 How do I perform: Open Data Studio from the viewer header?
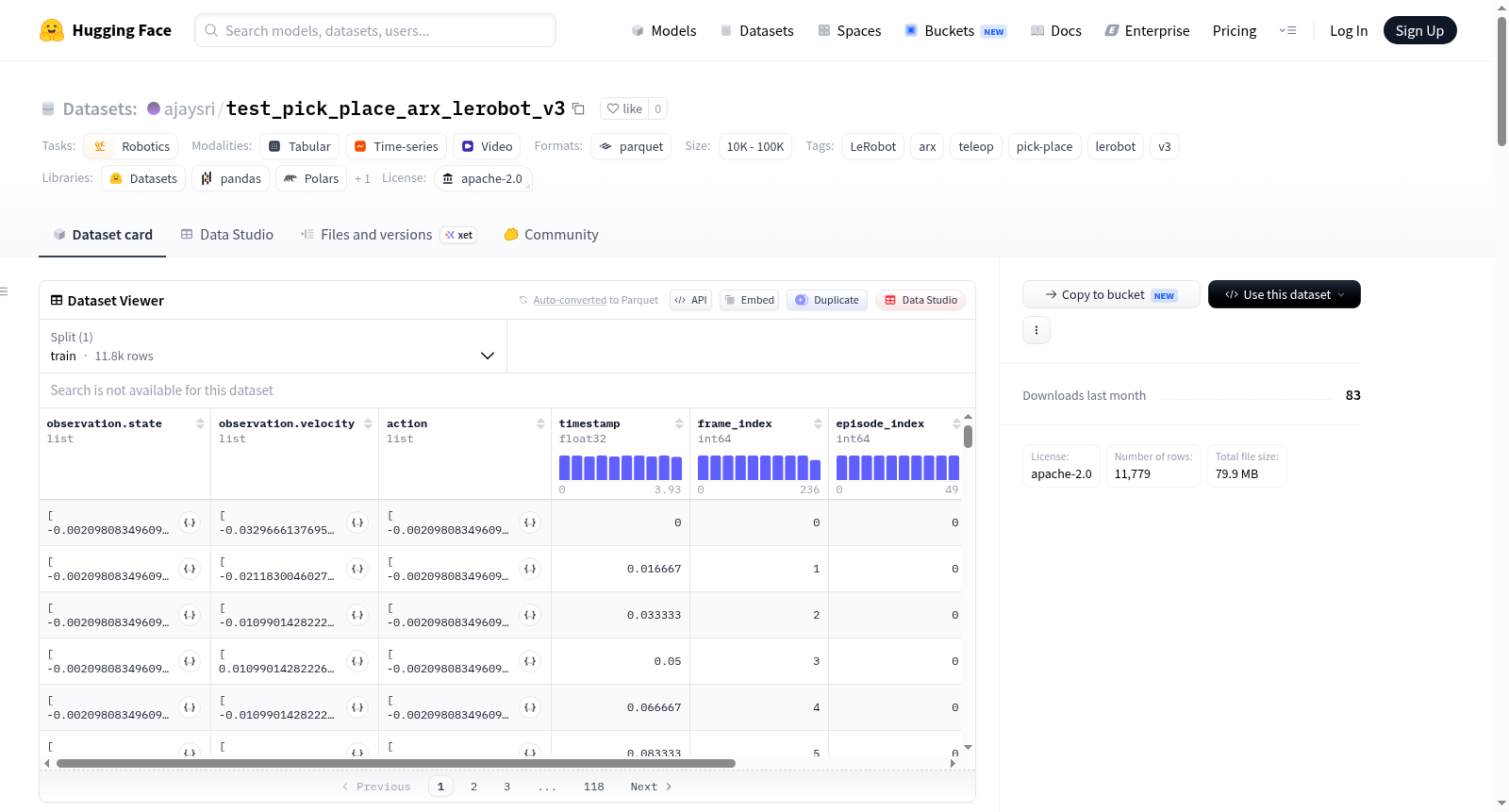920,300
